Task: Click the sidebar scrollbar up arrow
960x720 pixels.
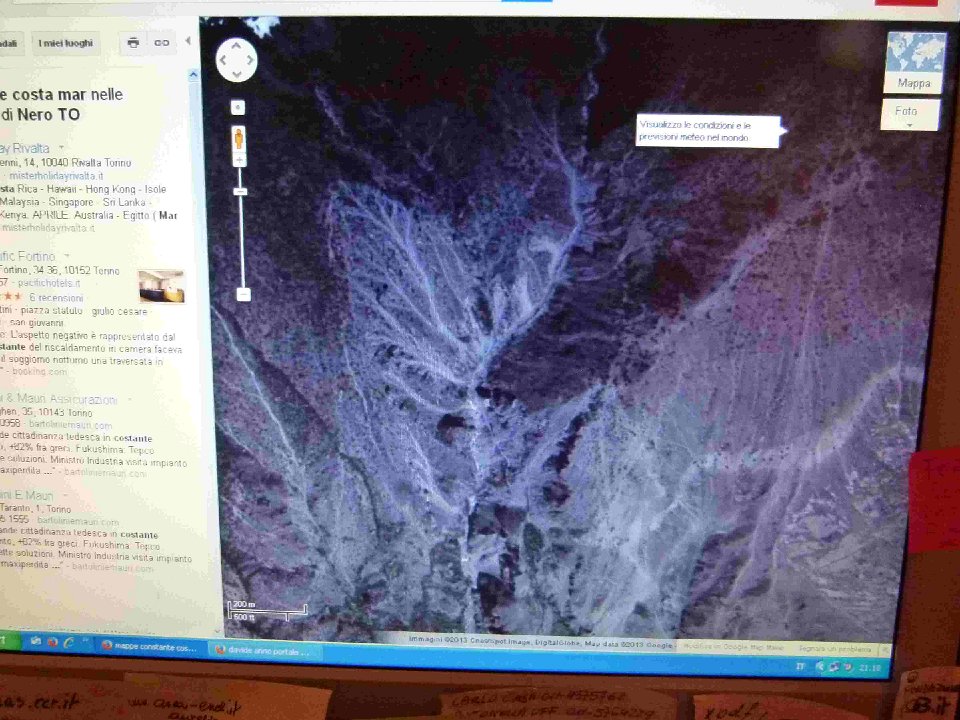Action: [x=193, y=75]
